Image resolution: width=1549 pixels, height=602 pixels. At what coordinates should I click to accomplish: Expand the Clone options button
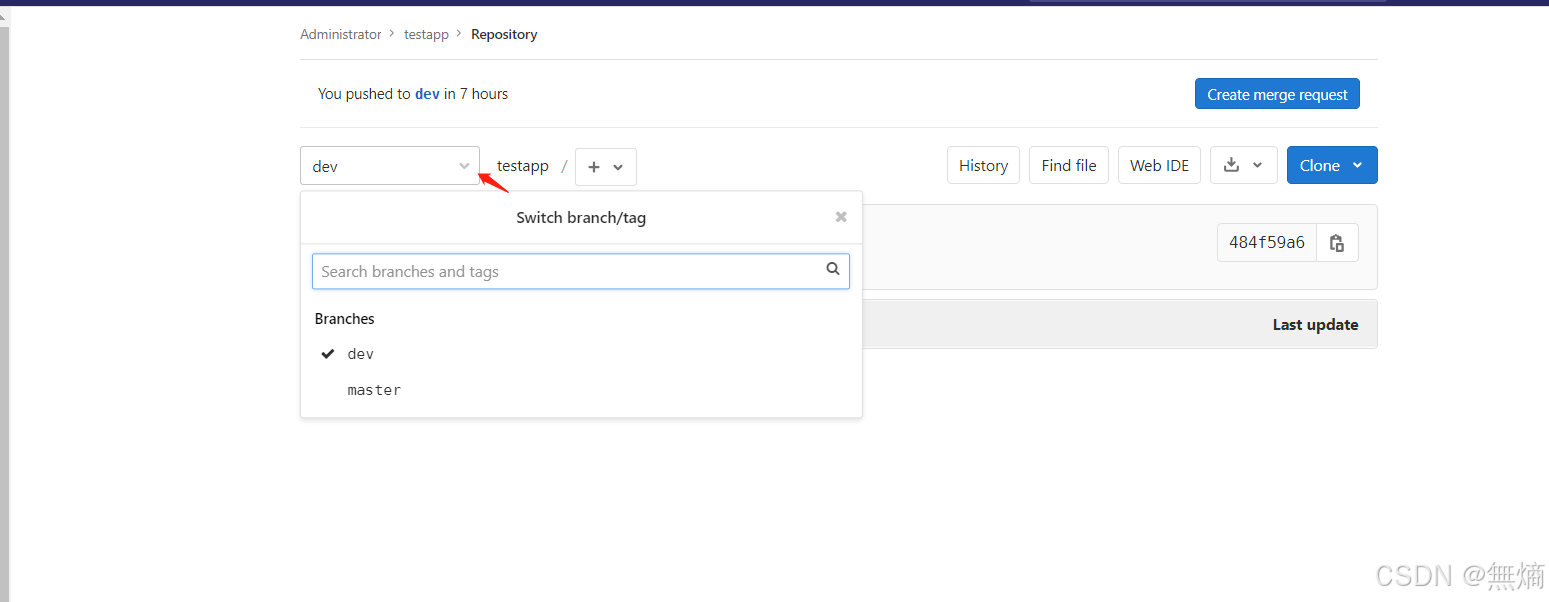[x=1332, y=165]
